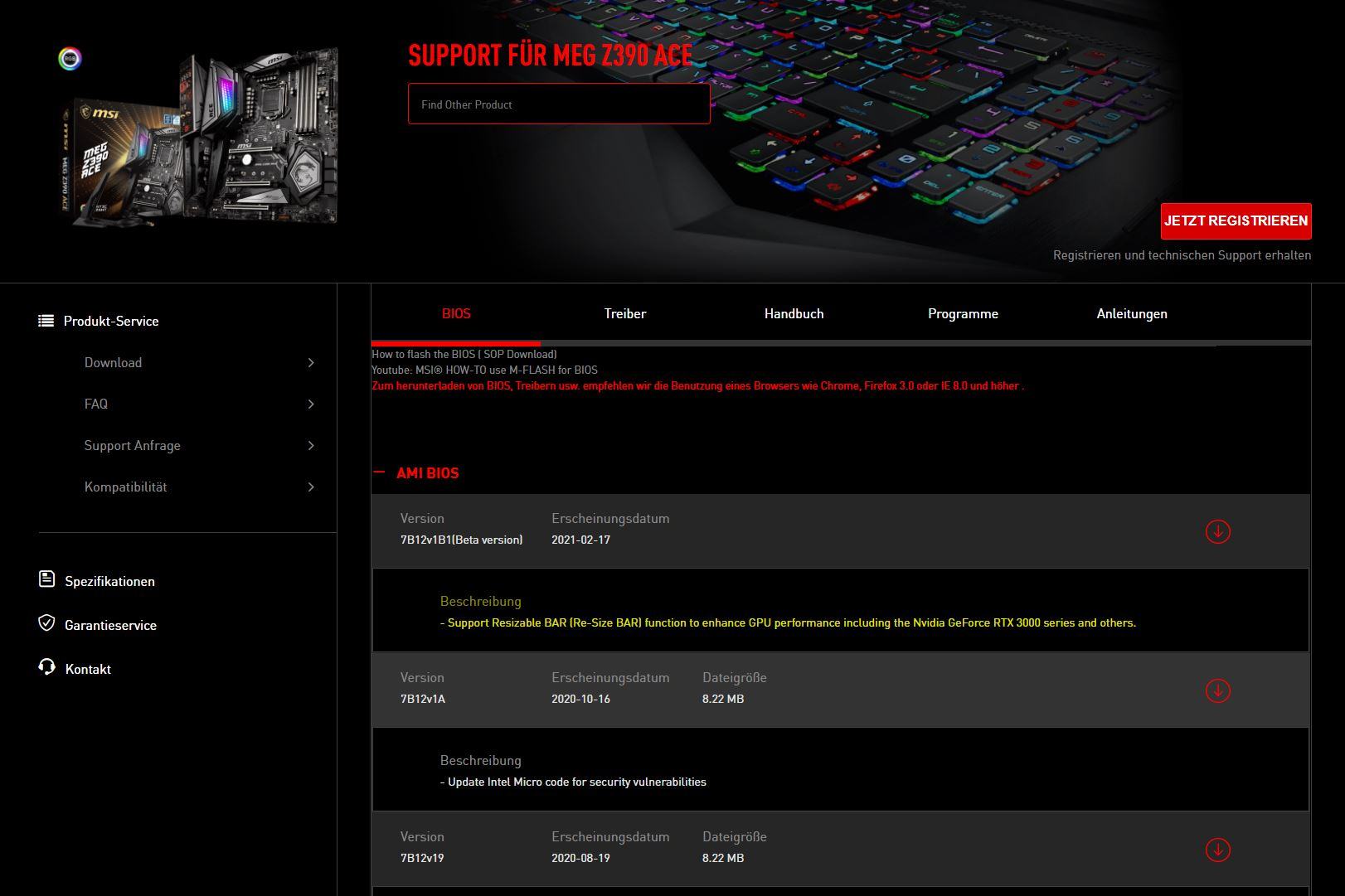Click the 7B12v1A version text
Screen dimensions: 1345x896
tap(423, 699)
